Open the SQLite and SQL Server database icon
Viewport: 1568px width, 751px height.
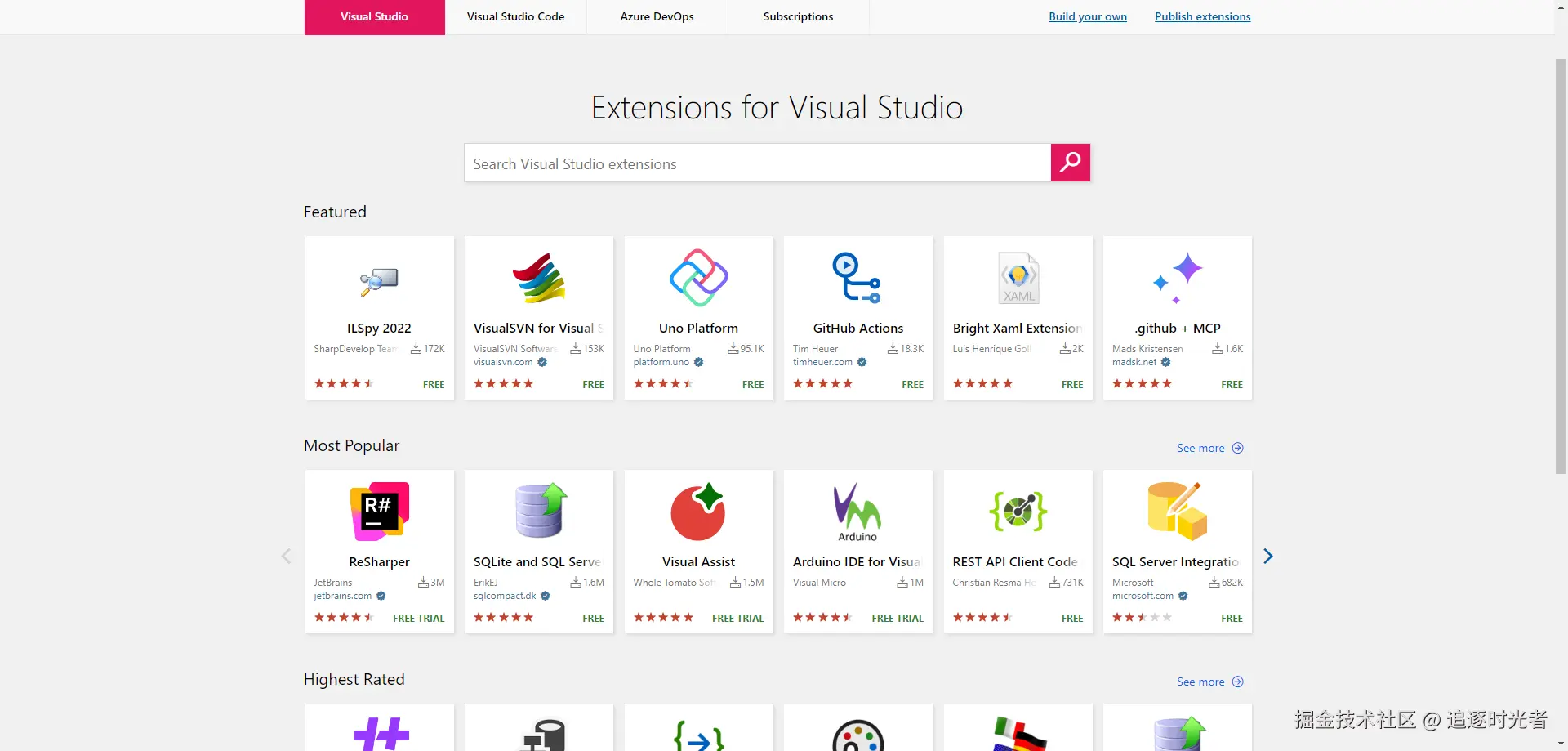click(539, 510)
